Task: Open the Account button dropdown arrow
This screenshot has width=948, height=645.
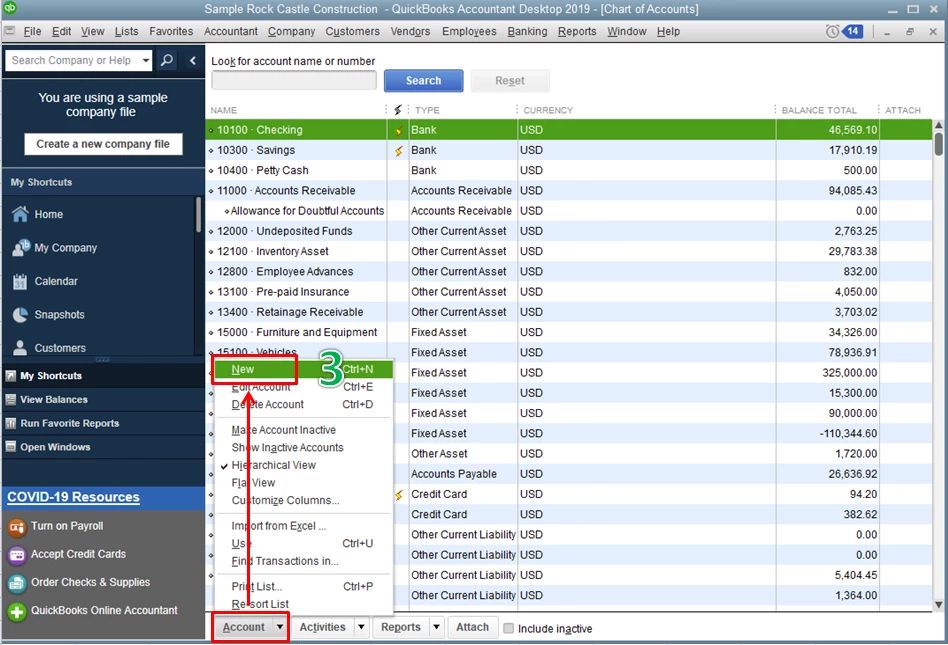Action: coord(279,627)
